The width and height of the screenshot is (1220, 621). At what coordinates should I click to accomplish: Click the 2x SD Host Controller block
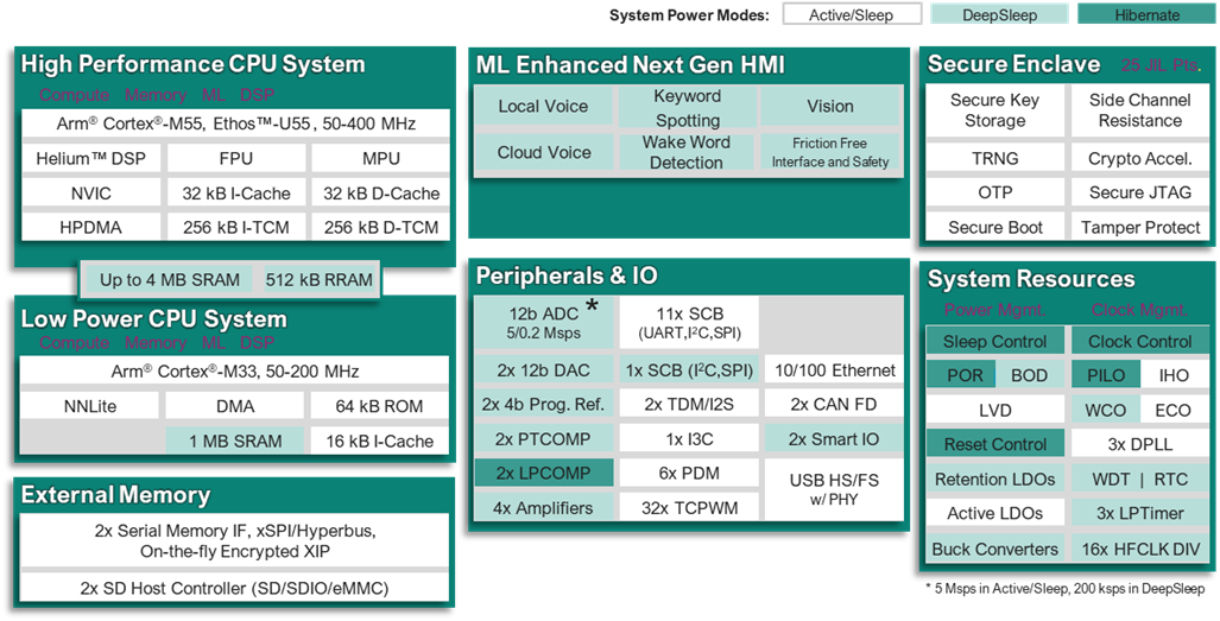(x=234, y=588)
